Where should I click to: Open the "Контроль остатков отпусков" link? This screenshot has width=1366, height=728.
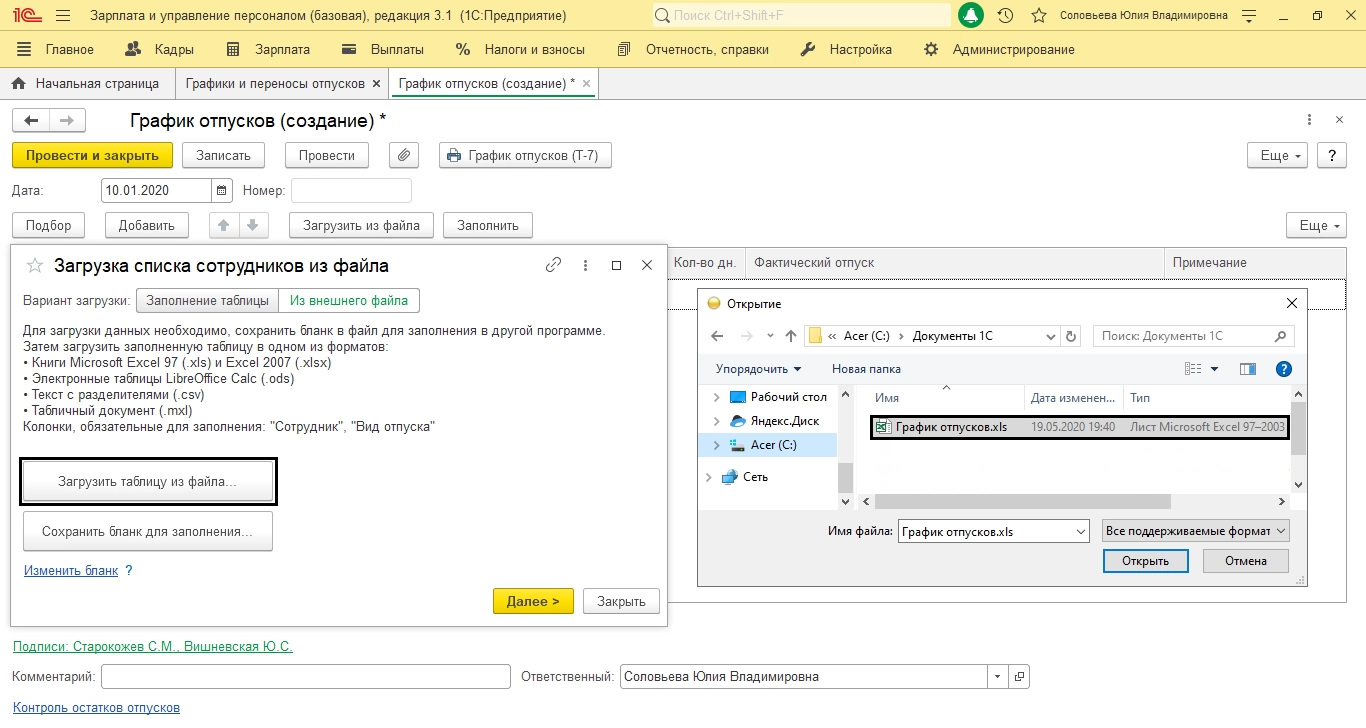pyautogui.click(x=96, y=708)
